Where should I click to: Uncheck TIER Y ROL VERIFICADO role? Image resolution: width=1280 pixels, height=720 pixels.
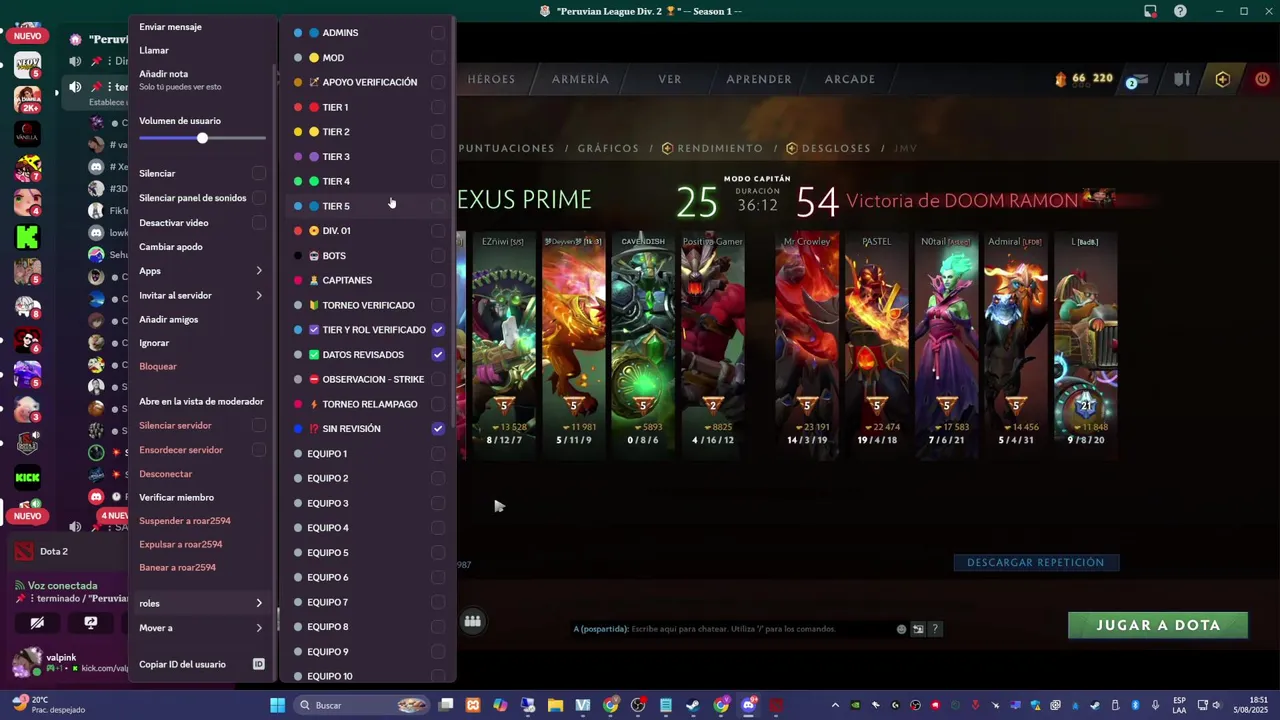pos(438,330)
